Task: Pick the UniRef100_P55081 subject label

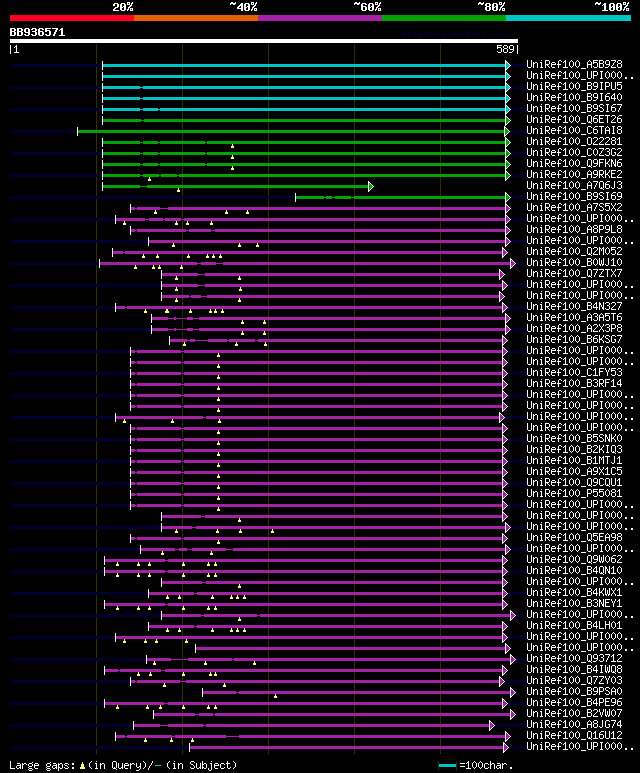Action: pos(574,493)
